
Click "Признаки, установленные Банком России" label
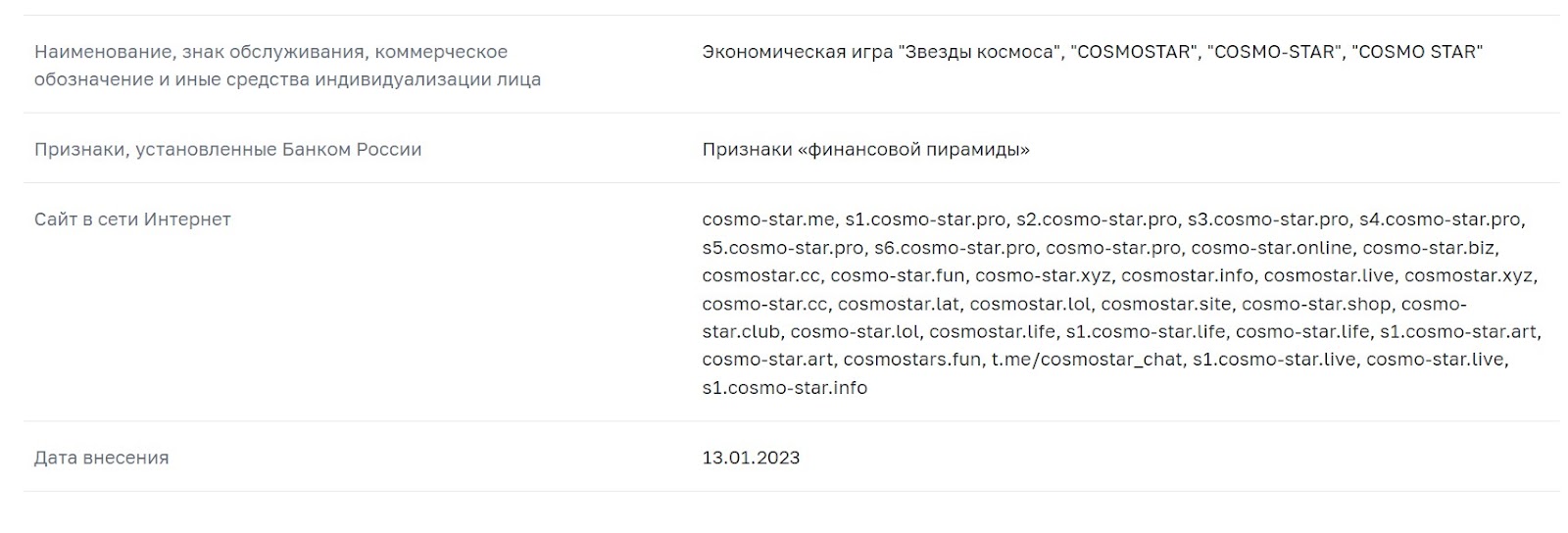click(227, 150)
